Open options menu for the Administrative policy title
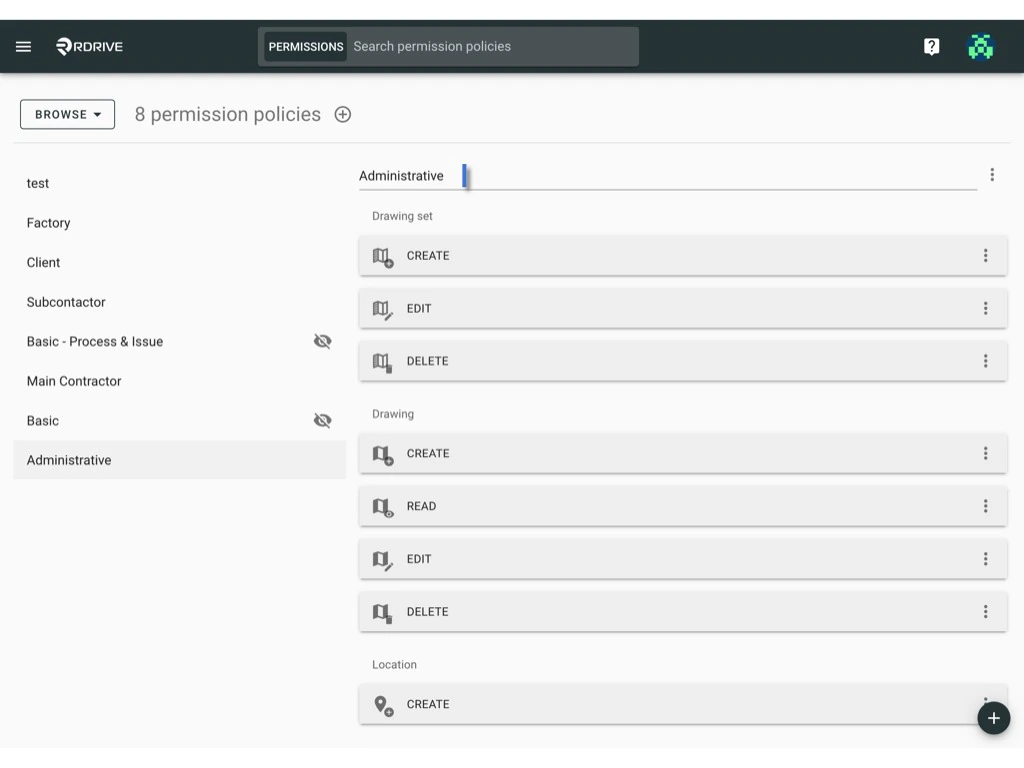This screenshot has width=1024, height=768. 992,174
